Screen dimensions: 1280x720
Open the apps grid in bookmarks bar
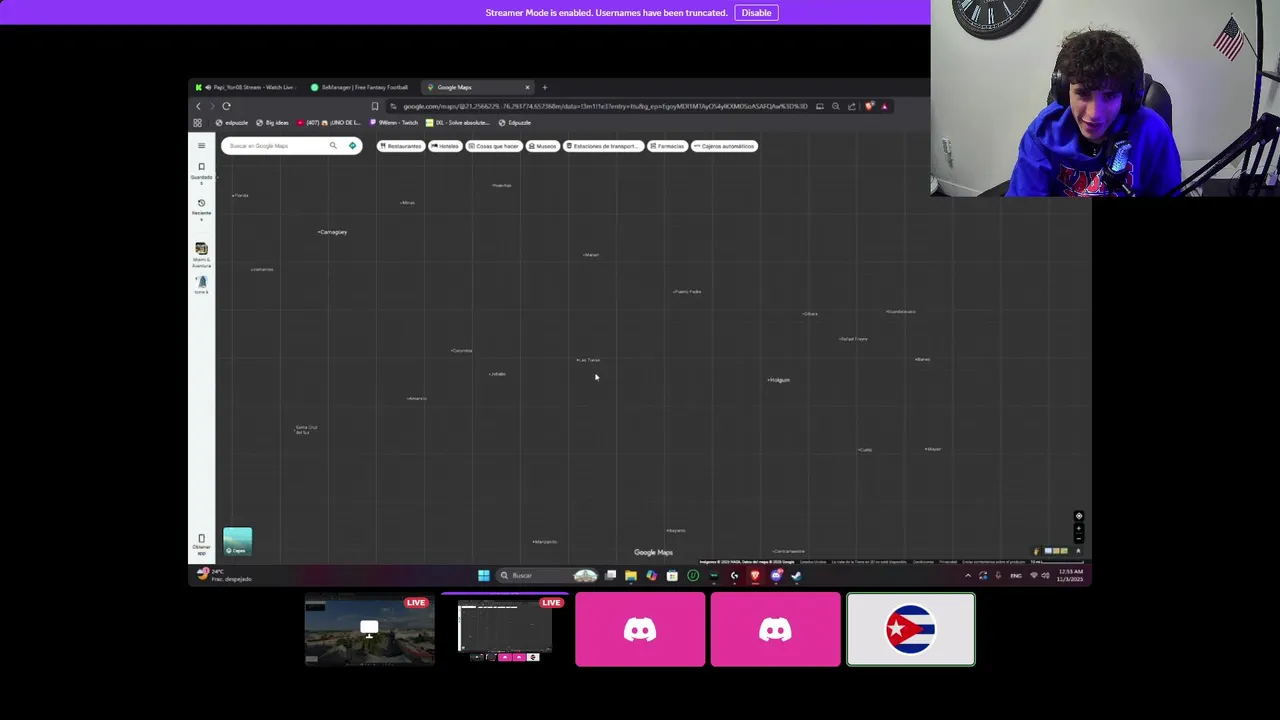tap(197, 123)
